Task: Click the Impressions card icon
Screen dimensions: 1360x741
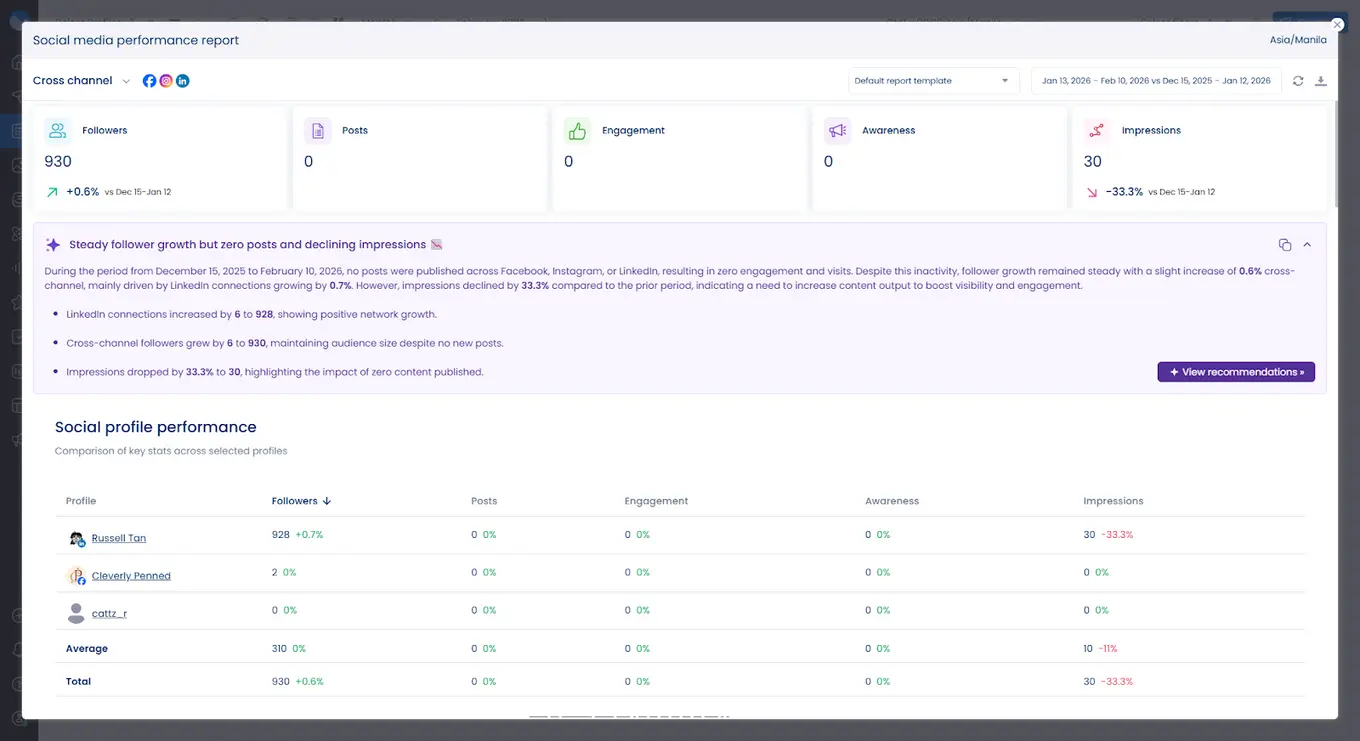Action: pyautogui.click(x=1097, y=131)
